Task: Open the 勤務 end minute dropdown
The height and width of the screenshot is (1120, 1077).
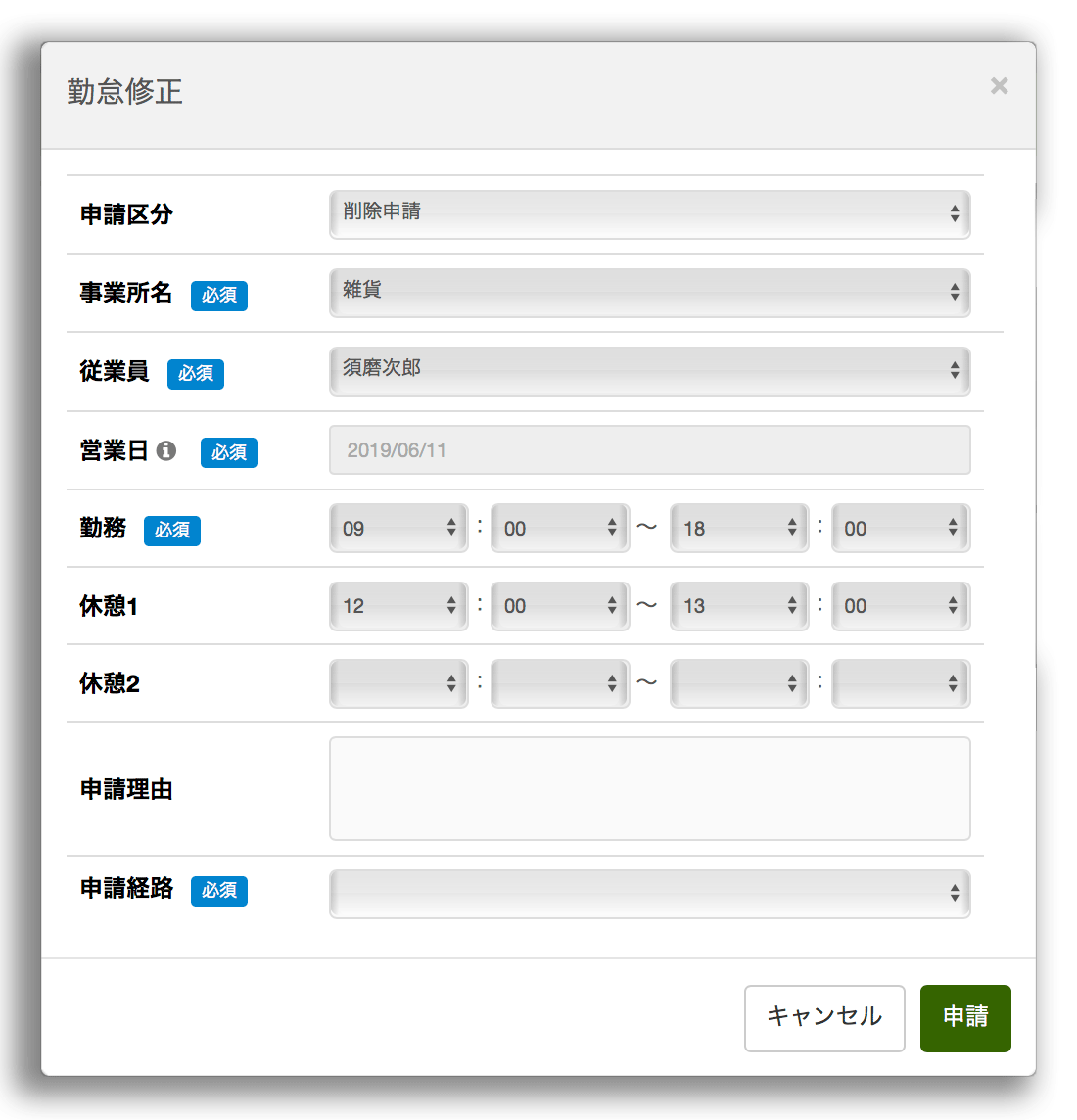Action: click(900, 529)
